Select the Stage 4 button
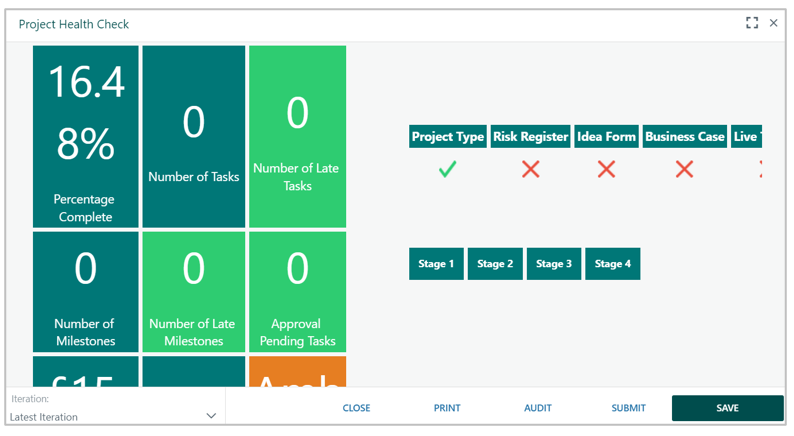The width and height of the screenshot is (794, 436). coord(612,264)
